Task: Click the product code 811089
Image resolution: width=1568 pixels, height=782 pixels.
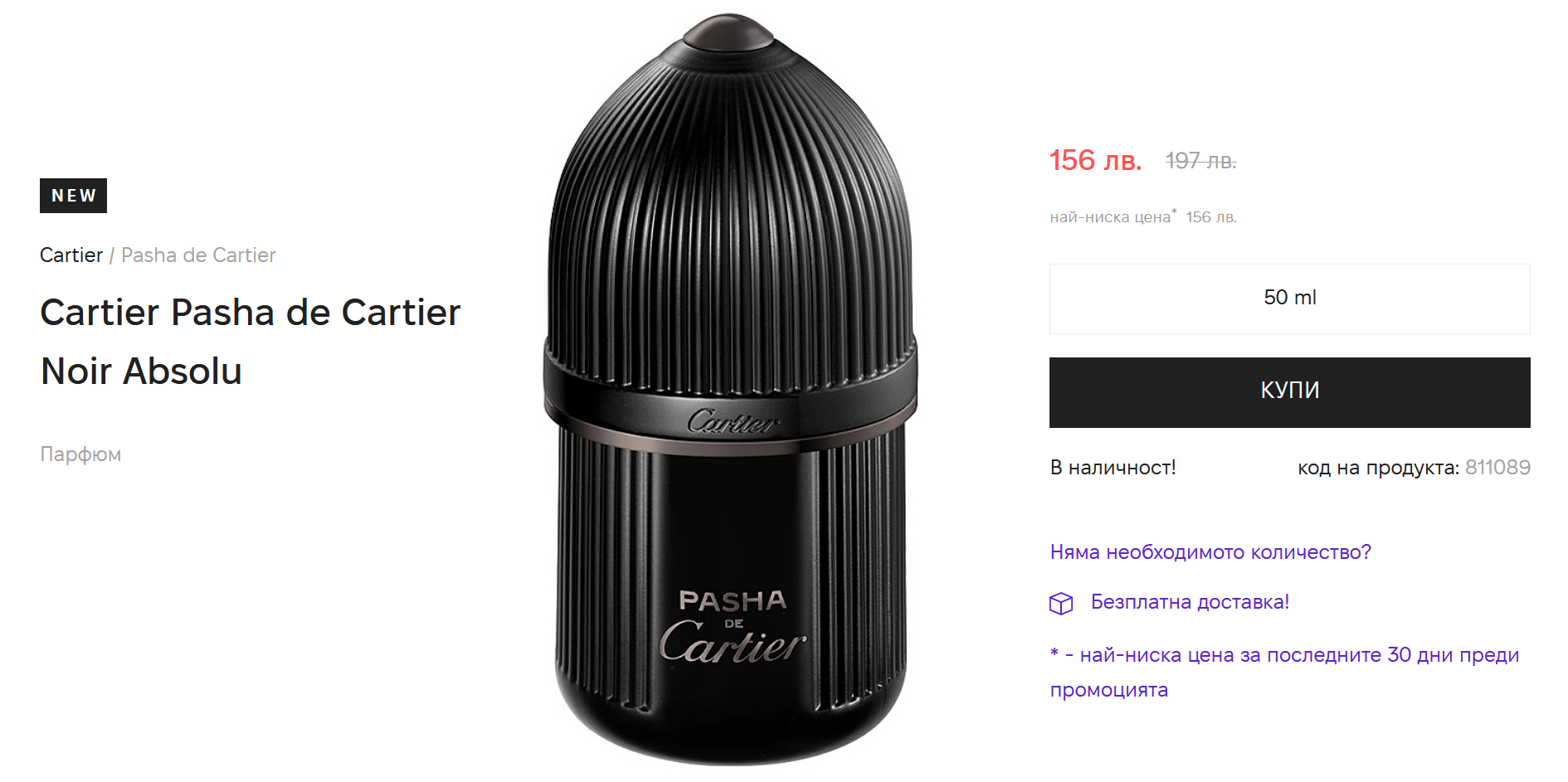Action: [1497, 468]
